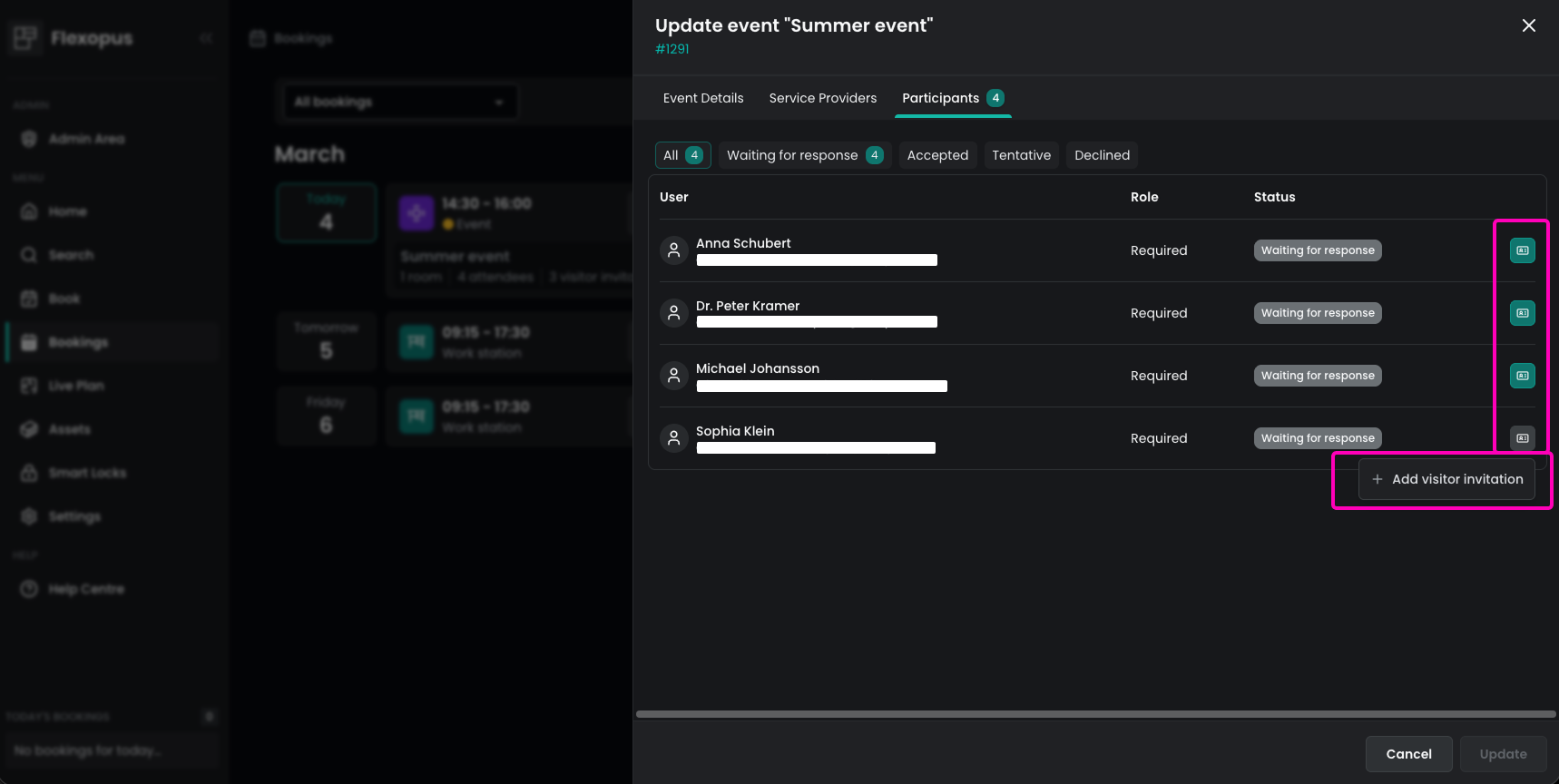This screenshot has width=1559, height=784.
Task: Click visitor badge icon for Sophia Klein
Action: (1522, 438)
